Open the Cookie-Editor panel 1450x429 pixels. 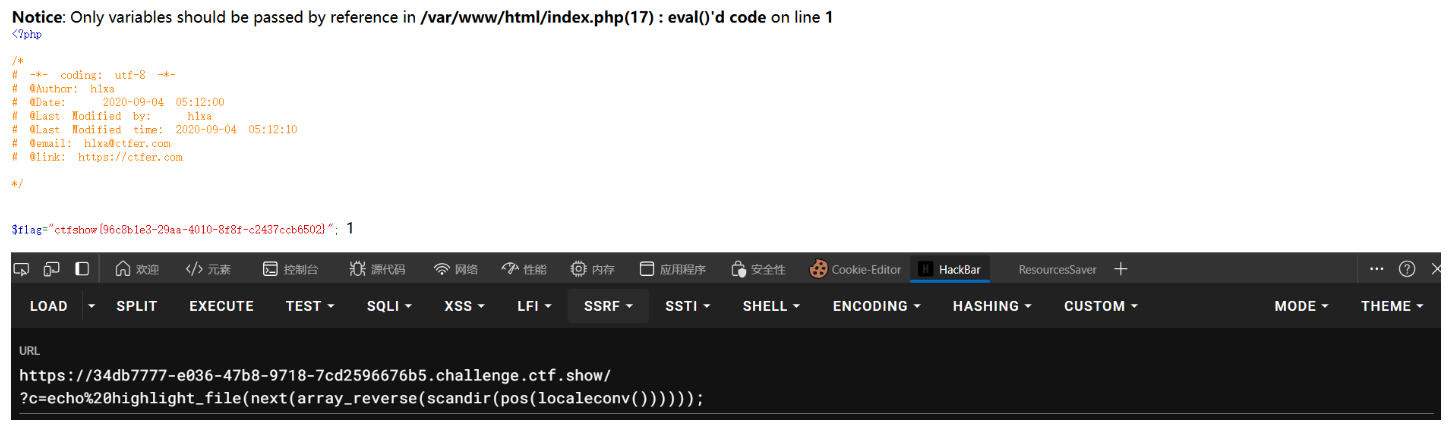coord(856,269)
